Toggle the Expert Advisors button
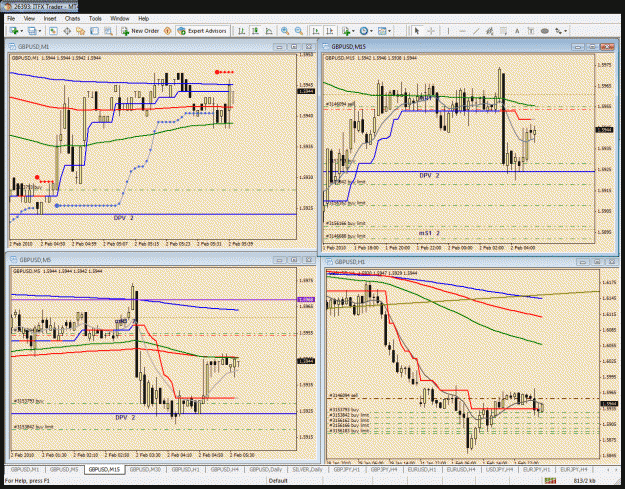This screenshot has height=489, width=625. (x=202, y=31)
